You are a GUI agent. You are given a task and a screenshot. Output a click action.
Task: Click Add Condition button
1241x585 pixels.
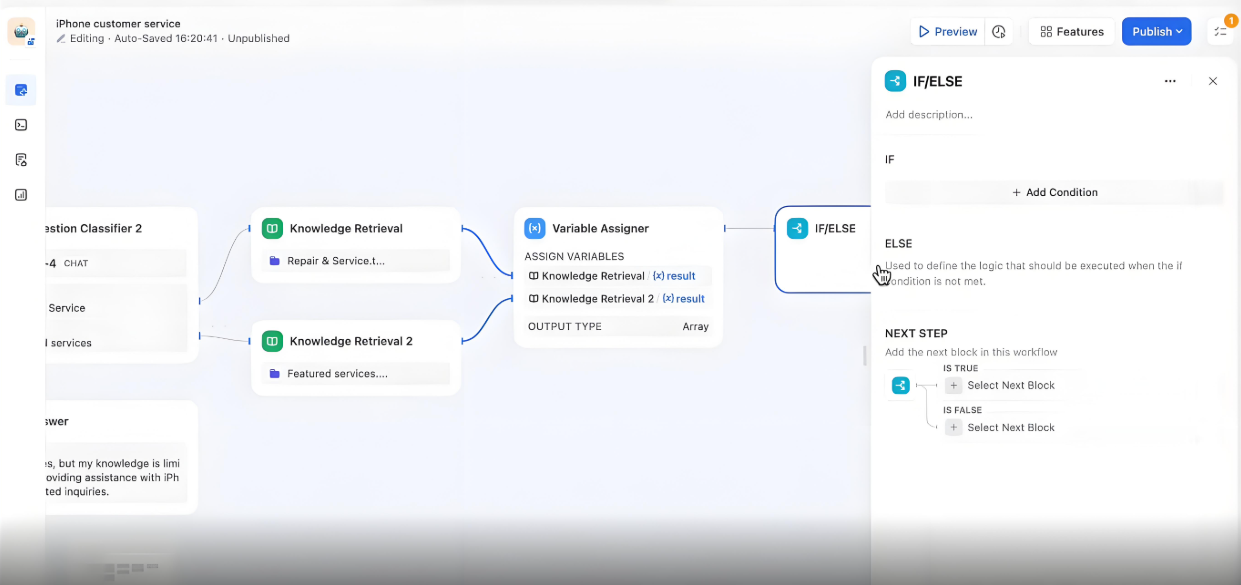1055,192
